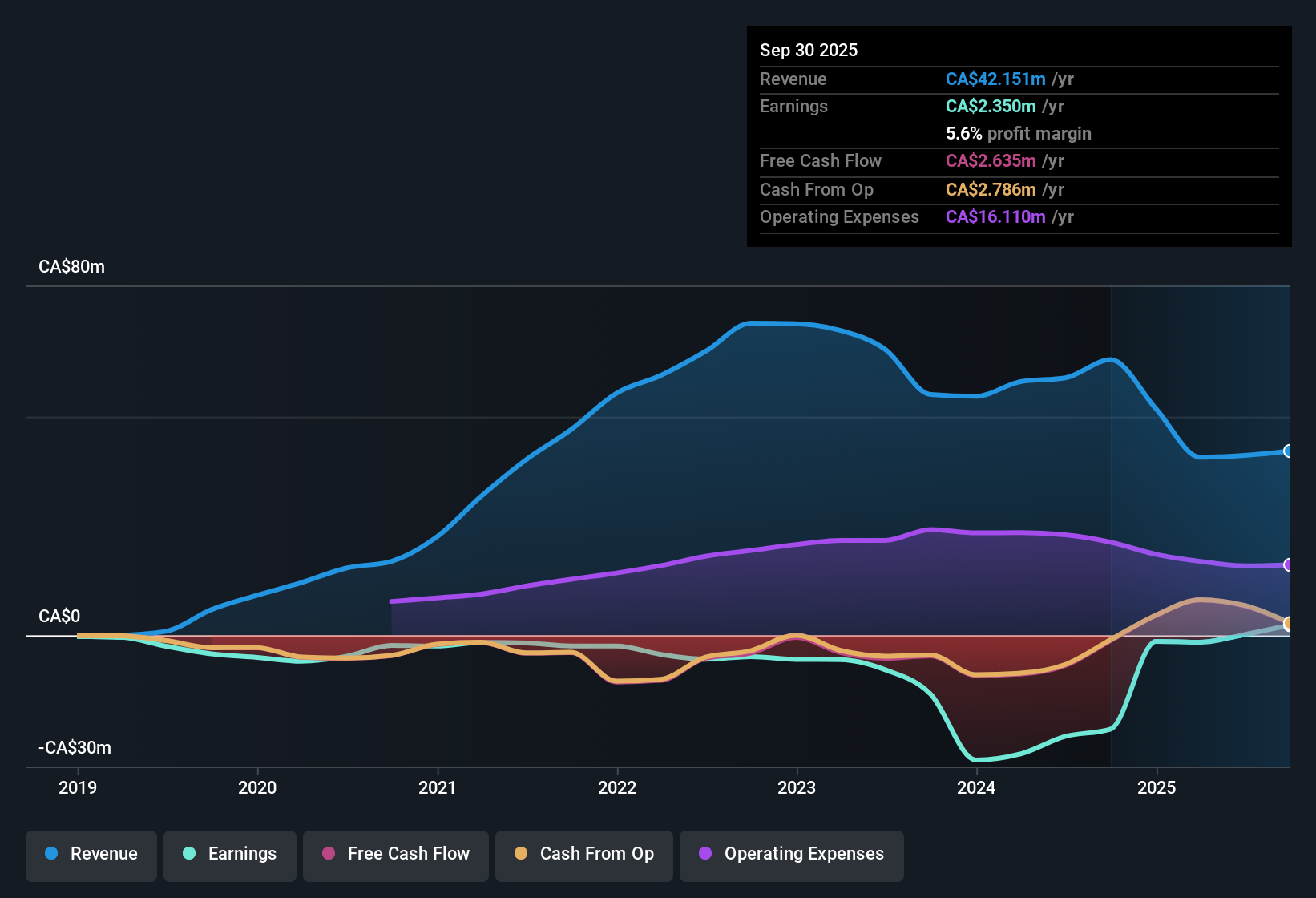This screenshot has width=1316, height=898.
Task: Select the Revenue endpoint marker on the chart
Action: pos(1288,451)
